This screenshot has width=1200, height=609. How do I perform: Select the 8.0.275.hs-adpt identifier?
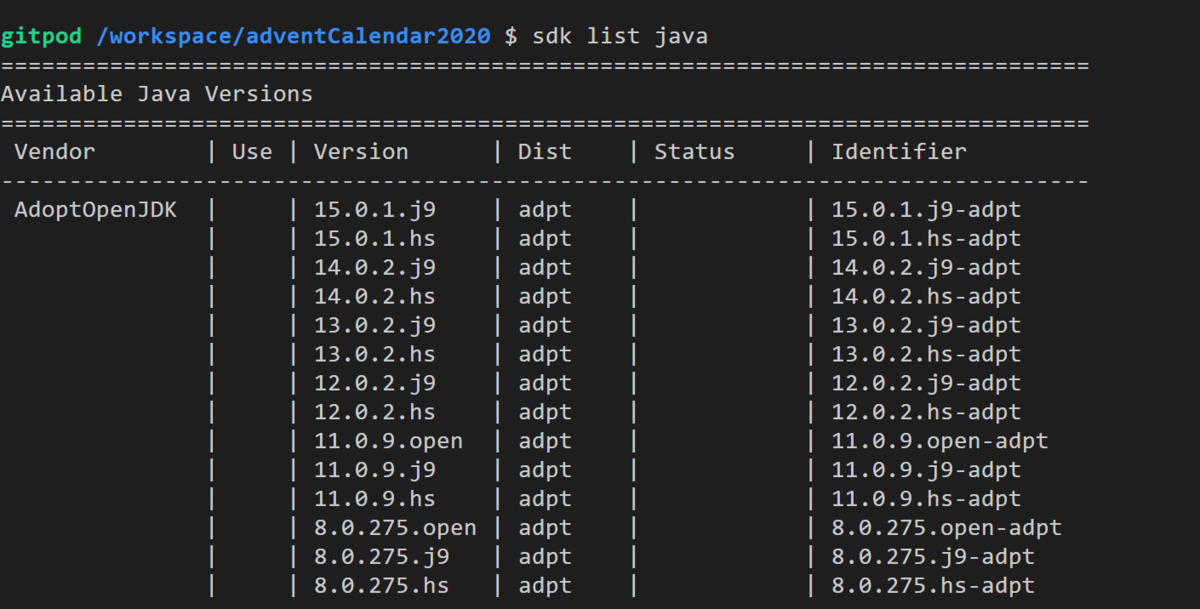[x=933, y=587]
